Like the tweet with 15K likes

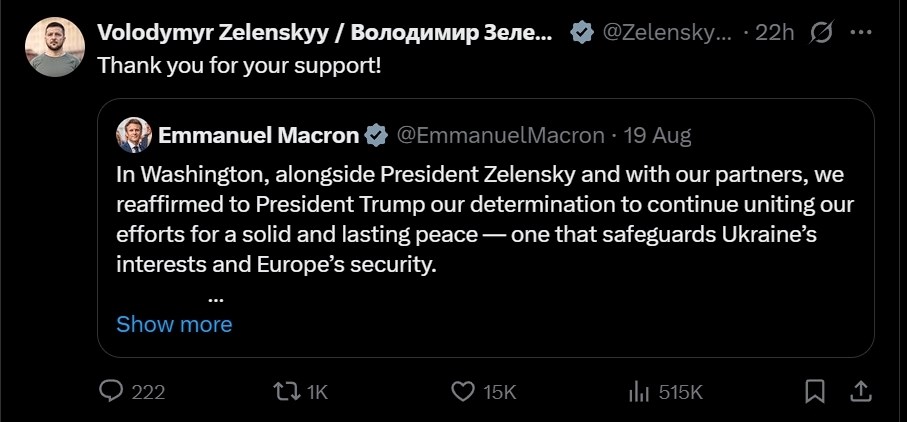coord(462,392)
